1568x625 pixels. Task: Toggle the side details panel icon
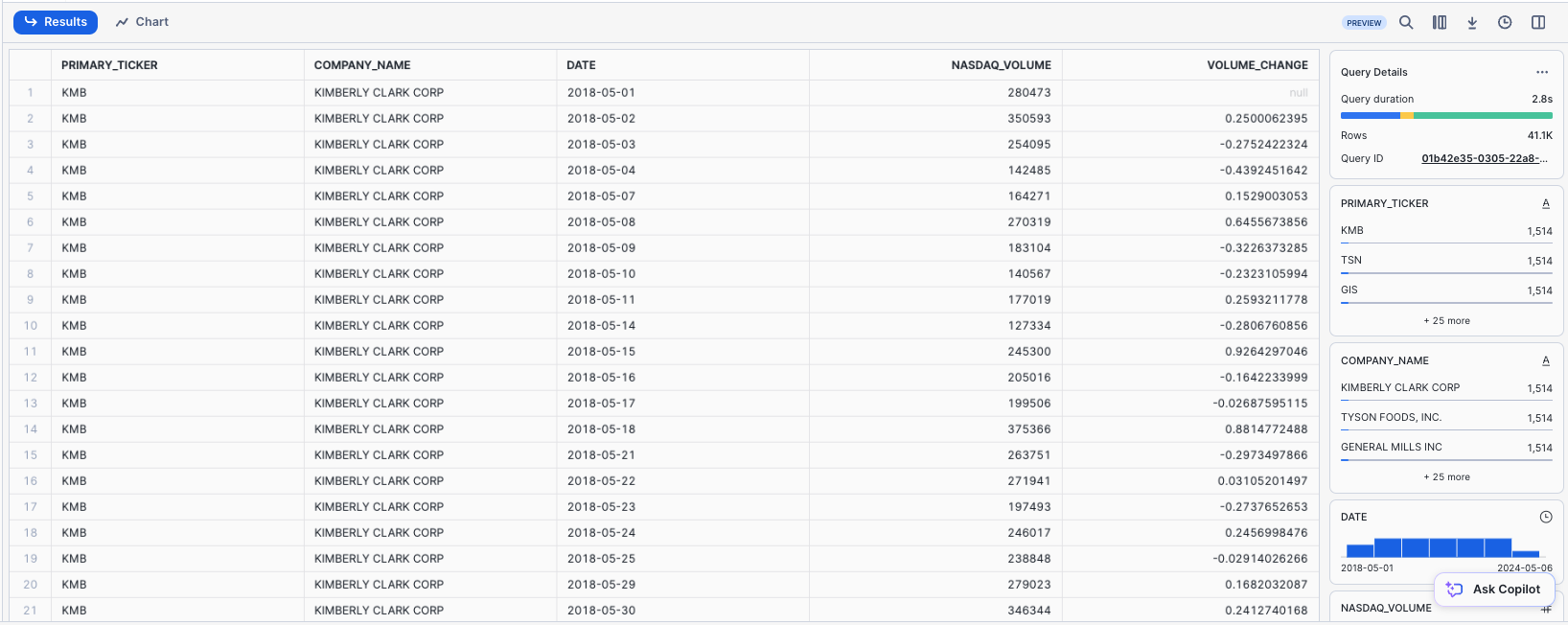click(1538, 22)
